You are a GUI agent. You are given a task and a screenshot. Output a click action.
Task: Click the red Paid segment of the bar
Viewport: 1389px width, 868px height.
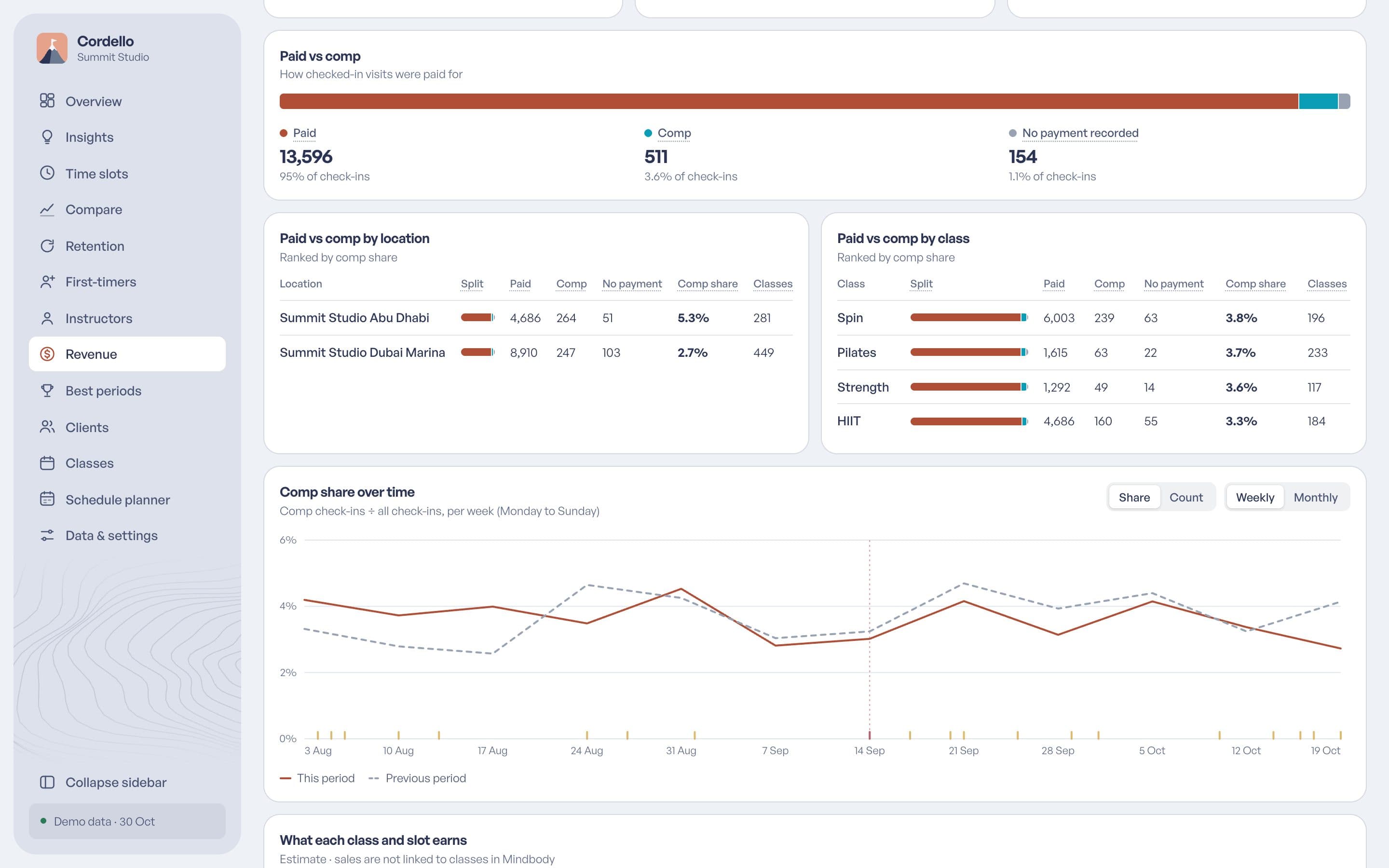tap(789, 101)
